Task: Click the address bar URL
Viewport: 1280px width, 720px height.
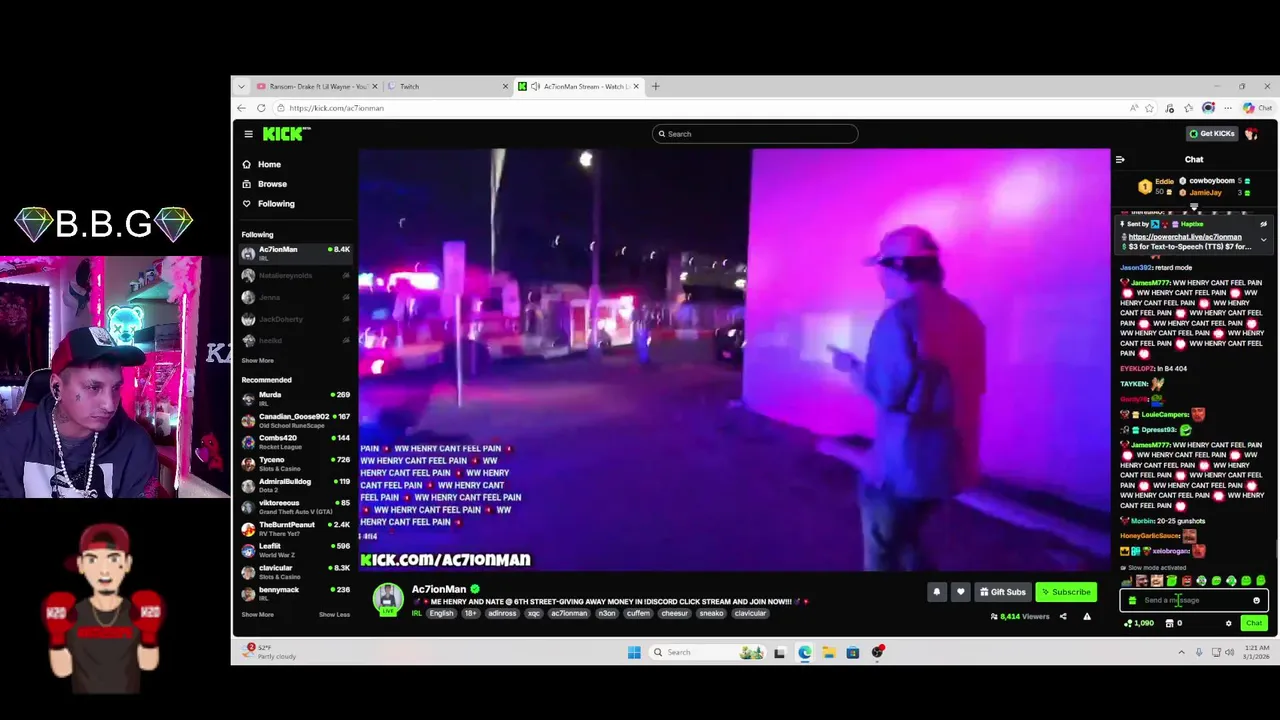Action: 336,108
